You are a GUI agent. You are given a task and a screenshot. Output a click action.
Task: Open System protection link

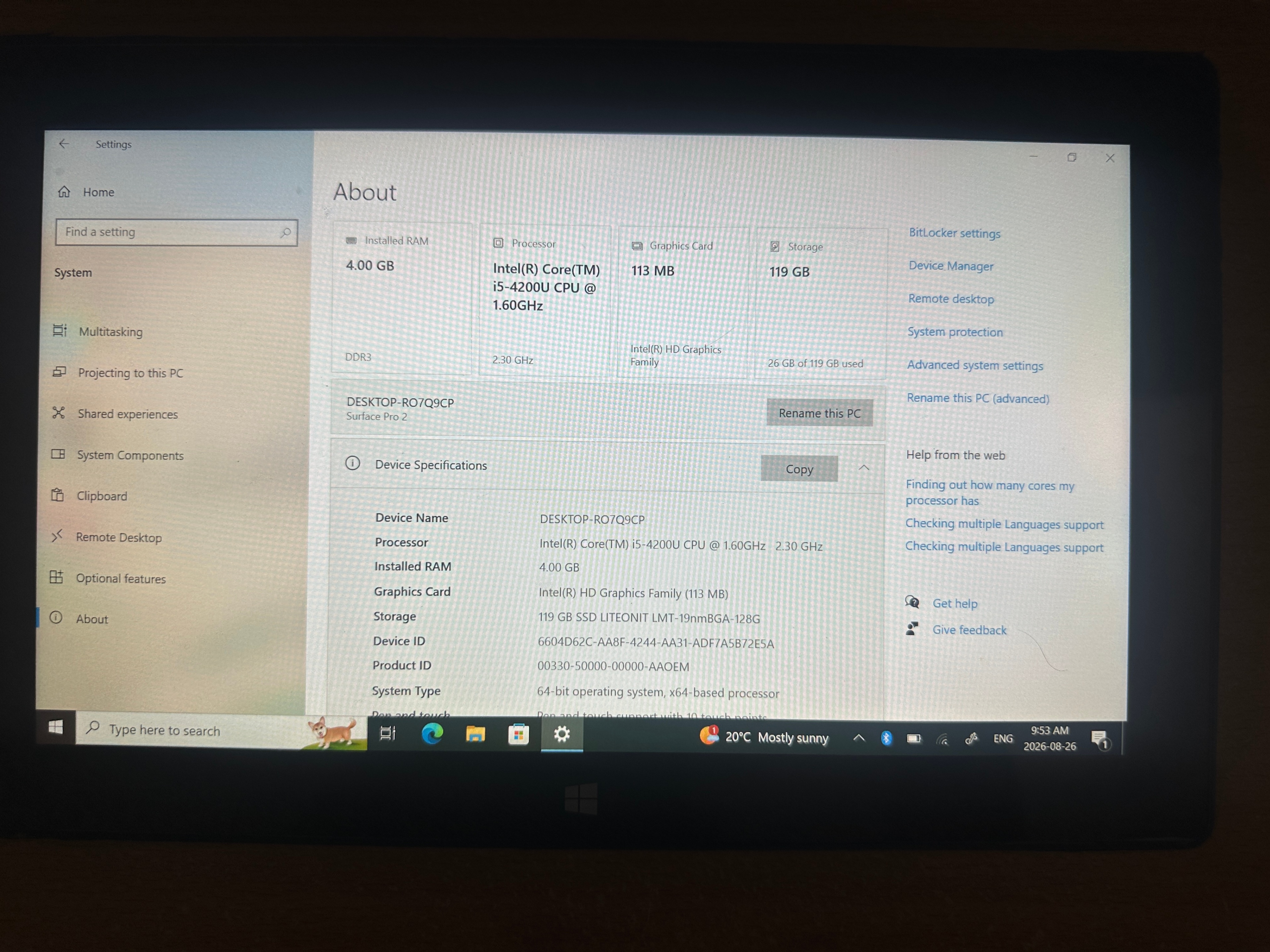[x=955, y=332]
